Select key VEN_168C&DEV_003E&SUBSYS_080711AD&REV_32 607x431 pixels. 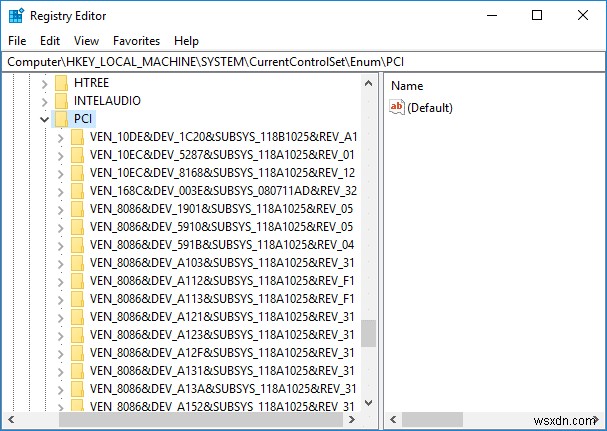[x=223, y=191]
